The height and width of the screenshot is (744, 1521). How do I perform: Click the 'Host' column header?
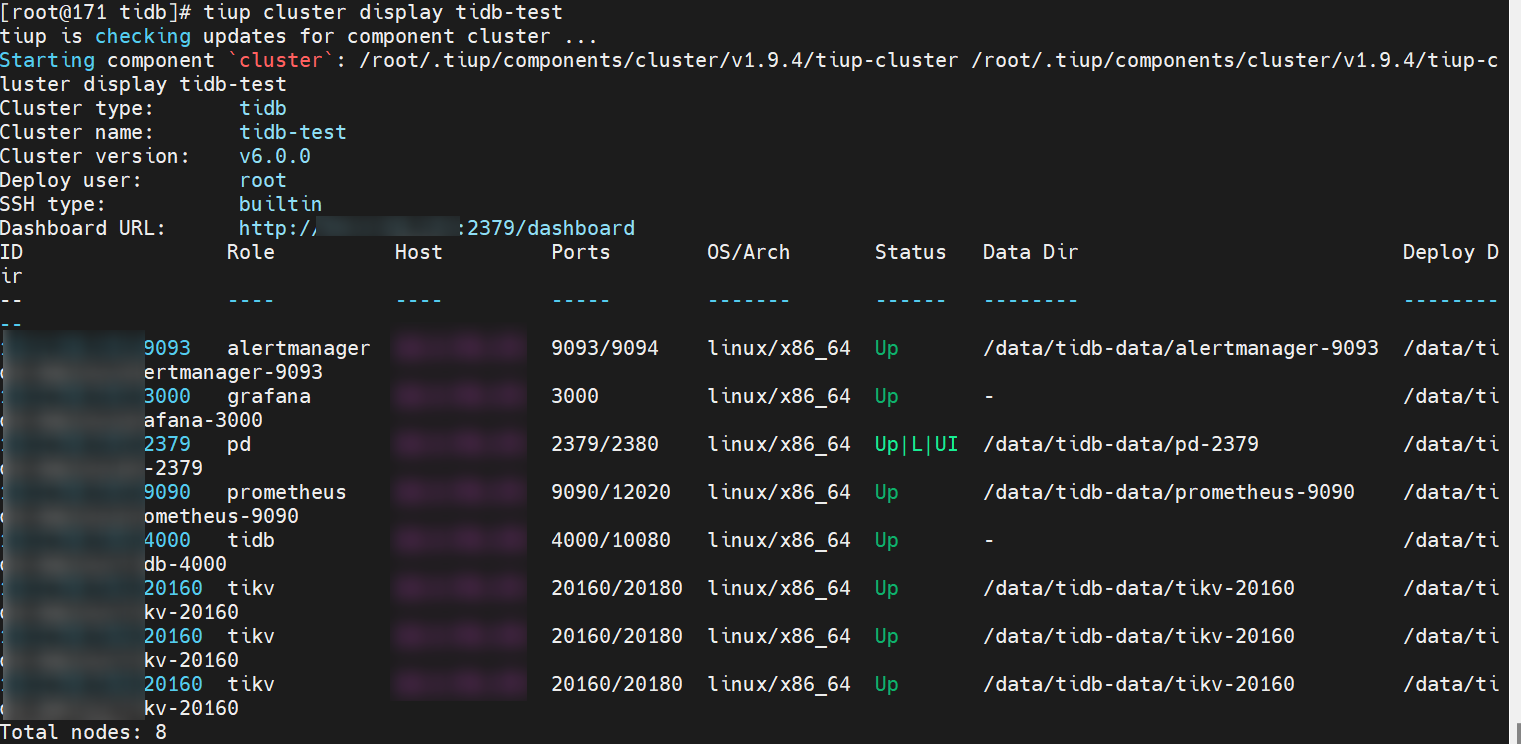click(x=419, y=252)
